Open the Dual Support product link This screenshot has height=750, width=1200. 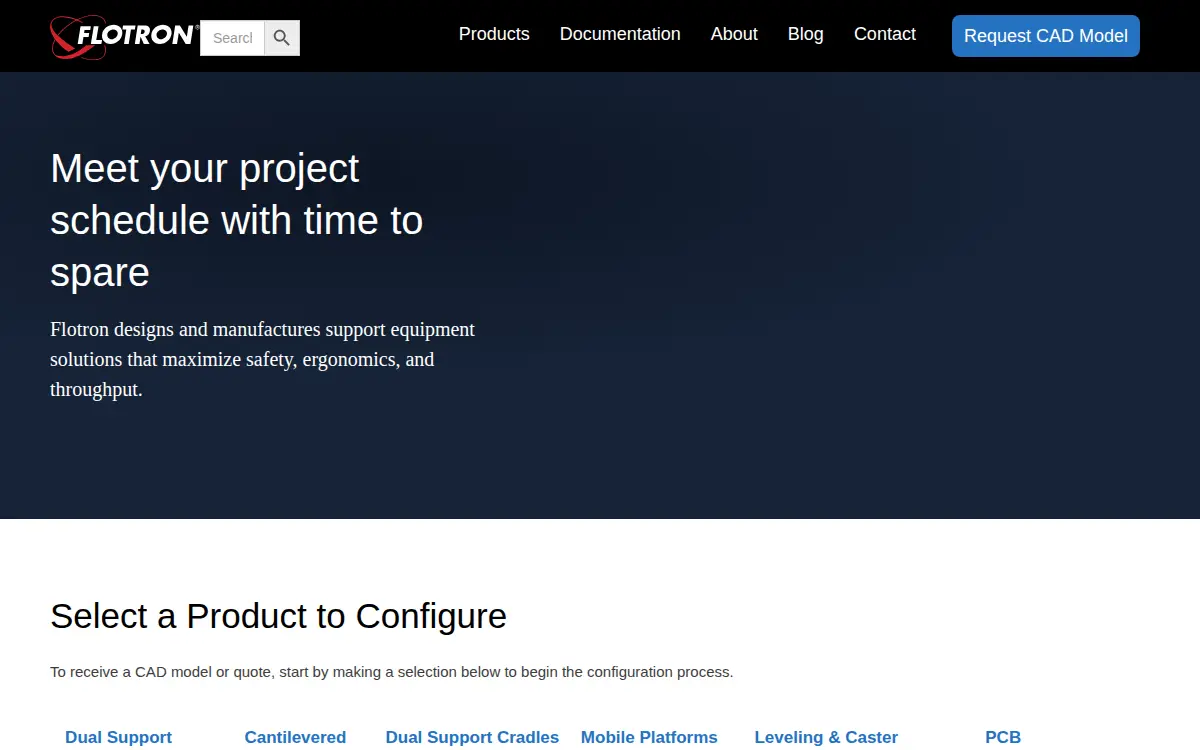point(119,737)
